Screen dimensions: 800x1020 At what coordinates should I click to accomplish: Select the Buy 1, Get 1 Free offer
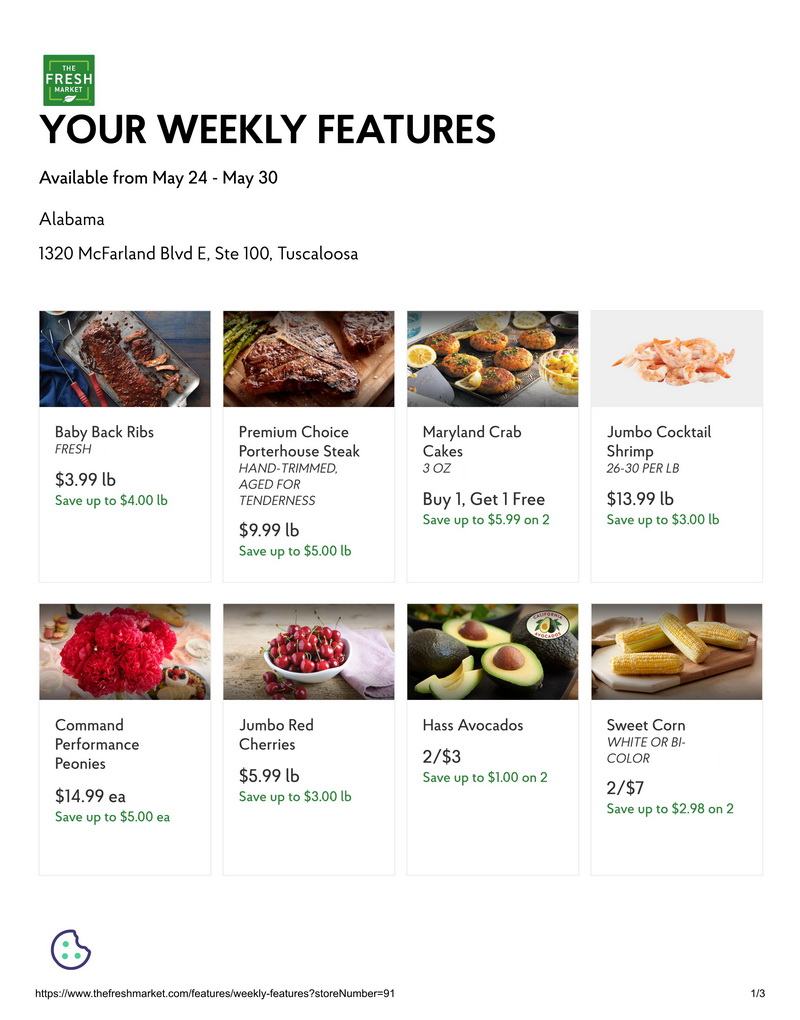pyautogui.click(x=484, y=499)
